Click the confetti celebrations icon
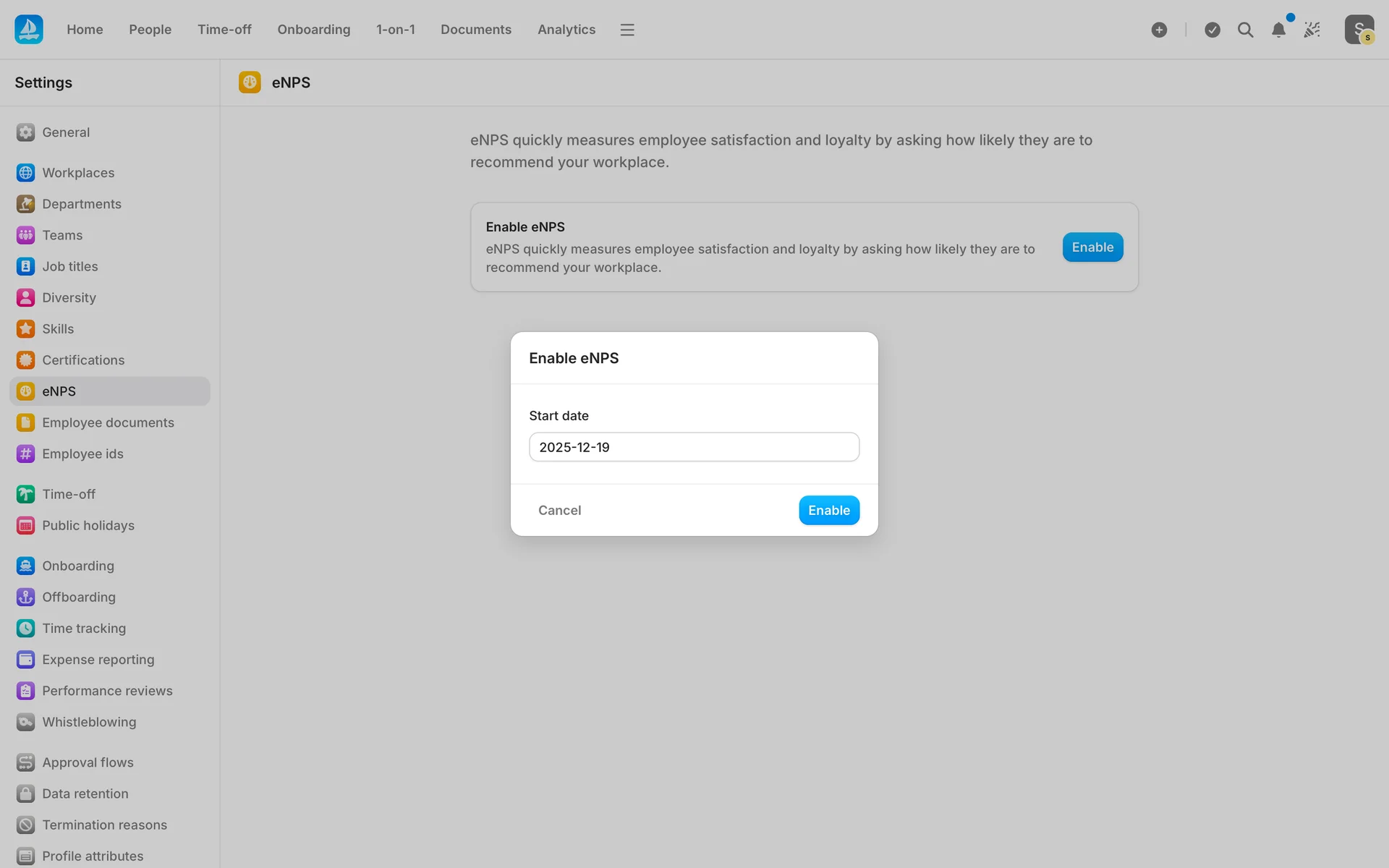The width and height of the screenshot is (1389, 868). point(1312,30)
